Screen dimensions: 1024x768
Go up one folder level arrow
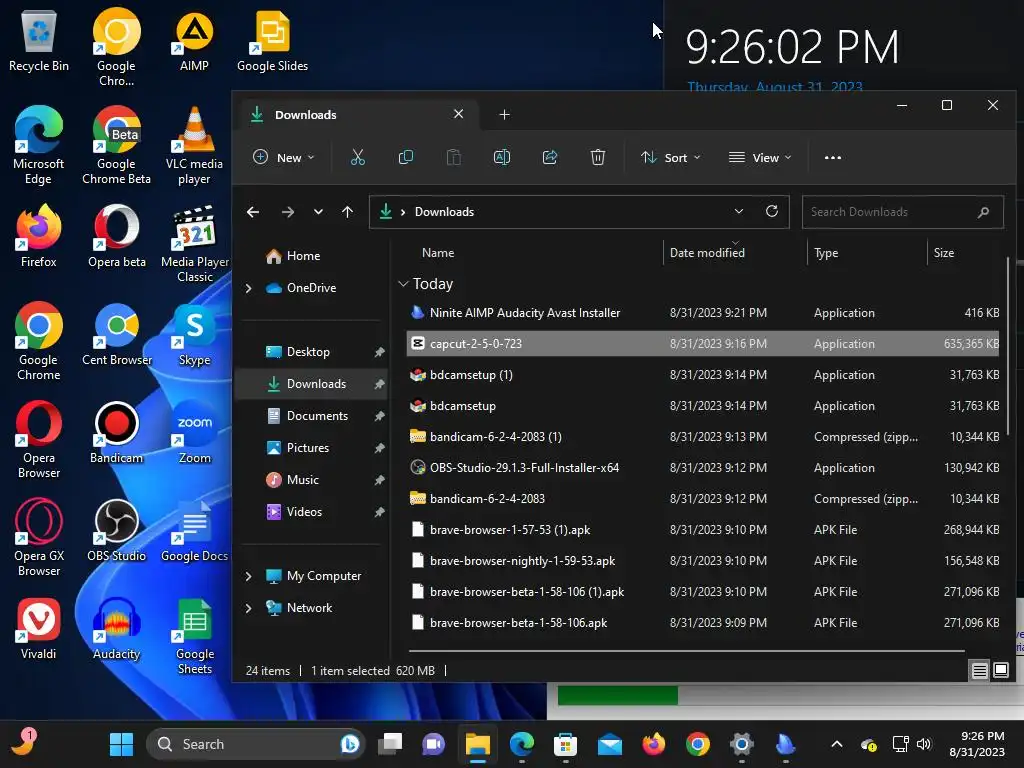[347, 212]
